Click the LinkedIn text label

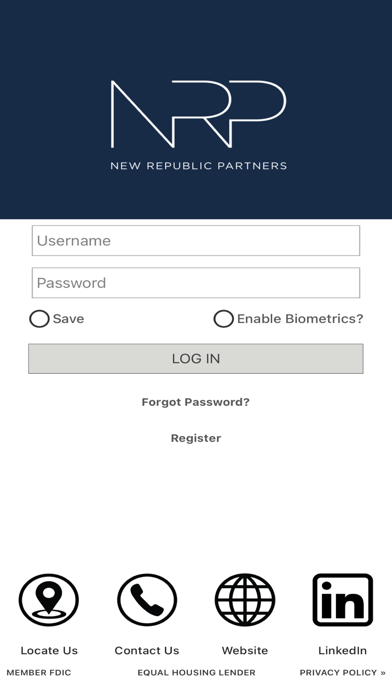pos(343,650)
